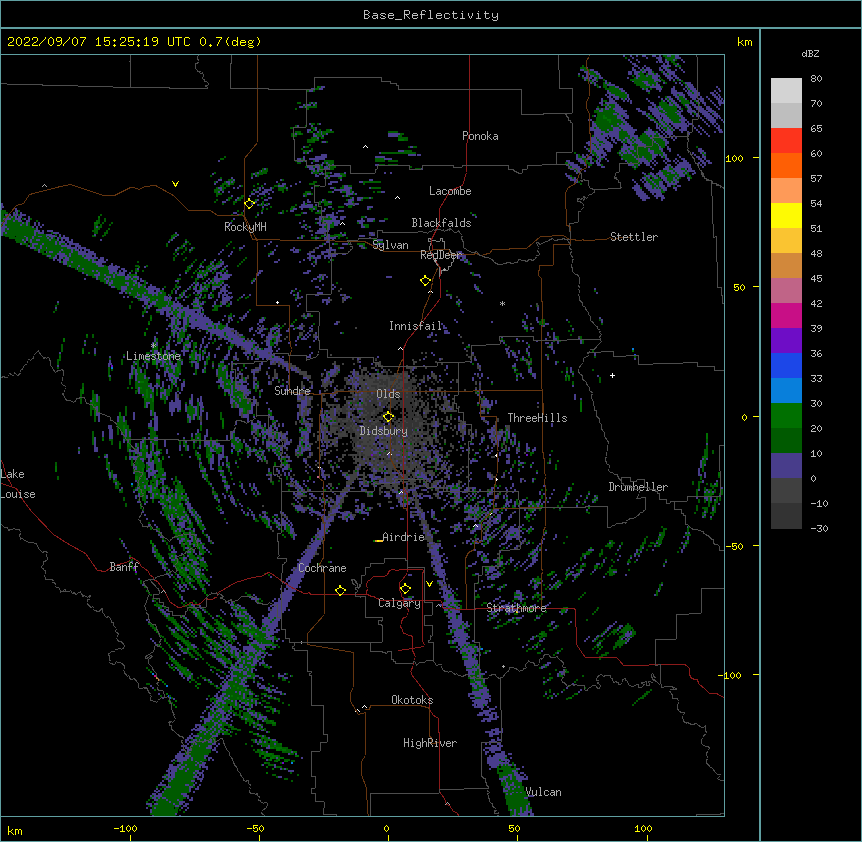Click the dBZ legend heading

tap(810, 53)
